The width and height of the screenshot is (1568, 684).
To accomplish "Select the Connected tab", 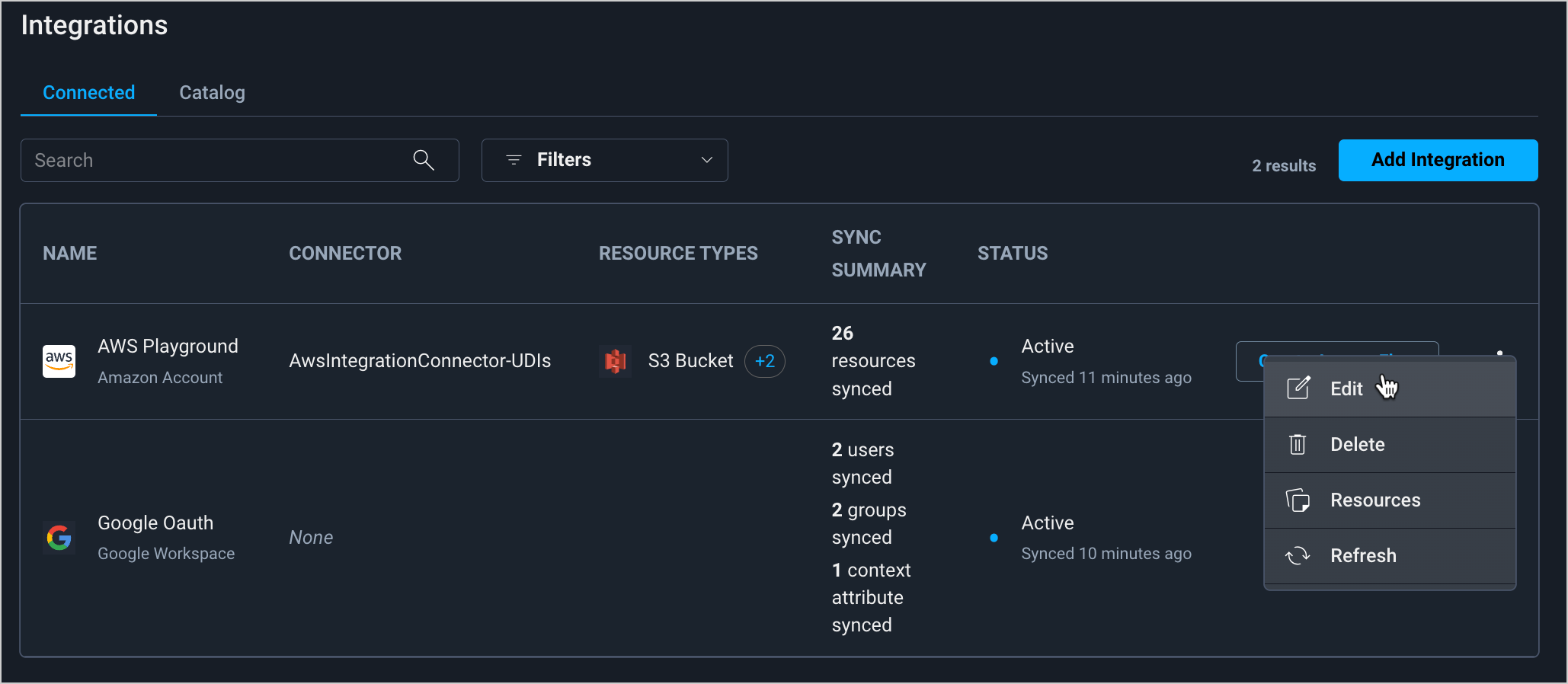I will [x=88, y=93].
